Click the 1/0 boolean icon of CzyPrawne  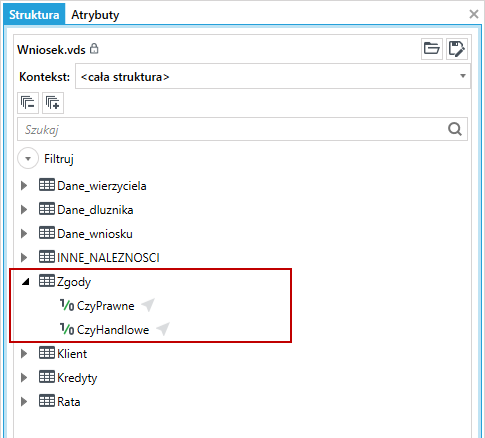(x=67, y=305)
